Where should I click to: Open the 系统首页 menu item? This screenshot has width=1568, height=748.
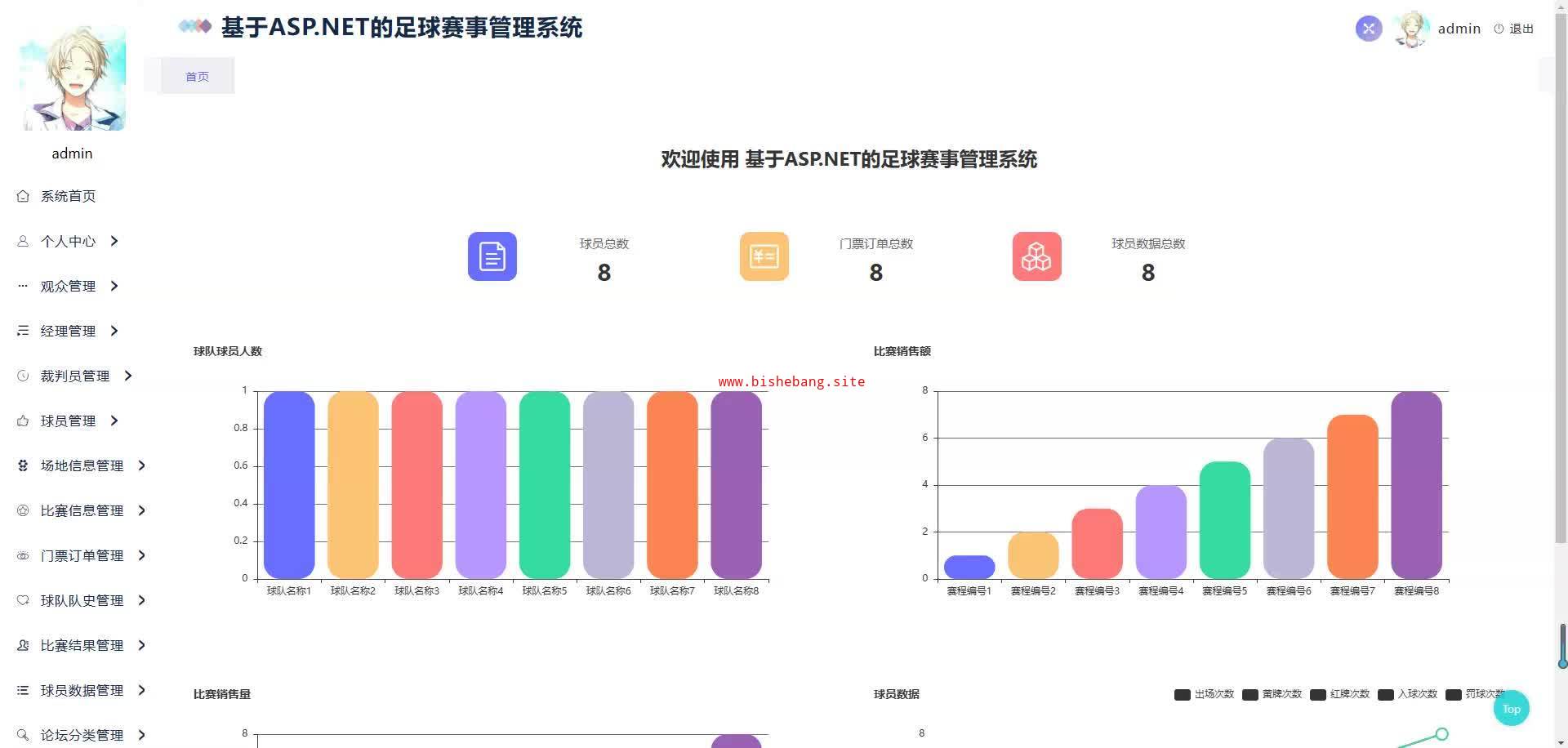[x=69, y=196]
